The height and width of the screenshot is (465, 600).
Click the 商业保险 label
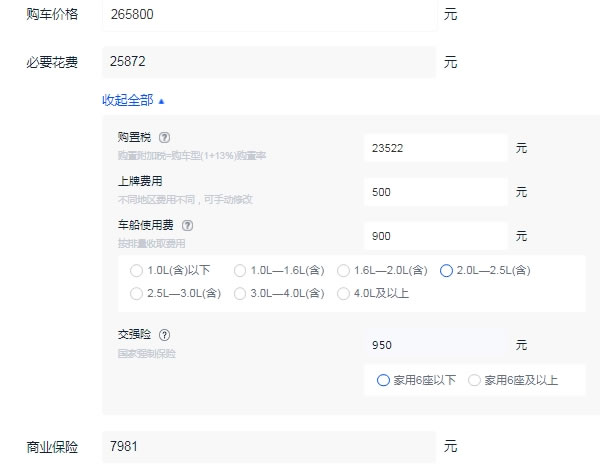(x=52, y=447)
